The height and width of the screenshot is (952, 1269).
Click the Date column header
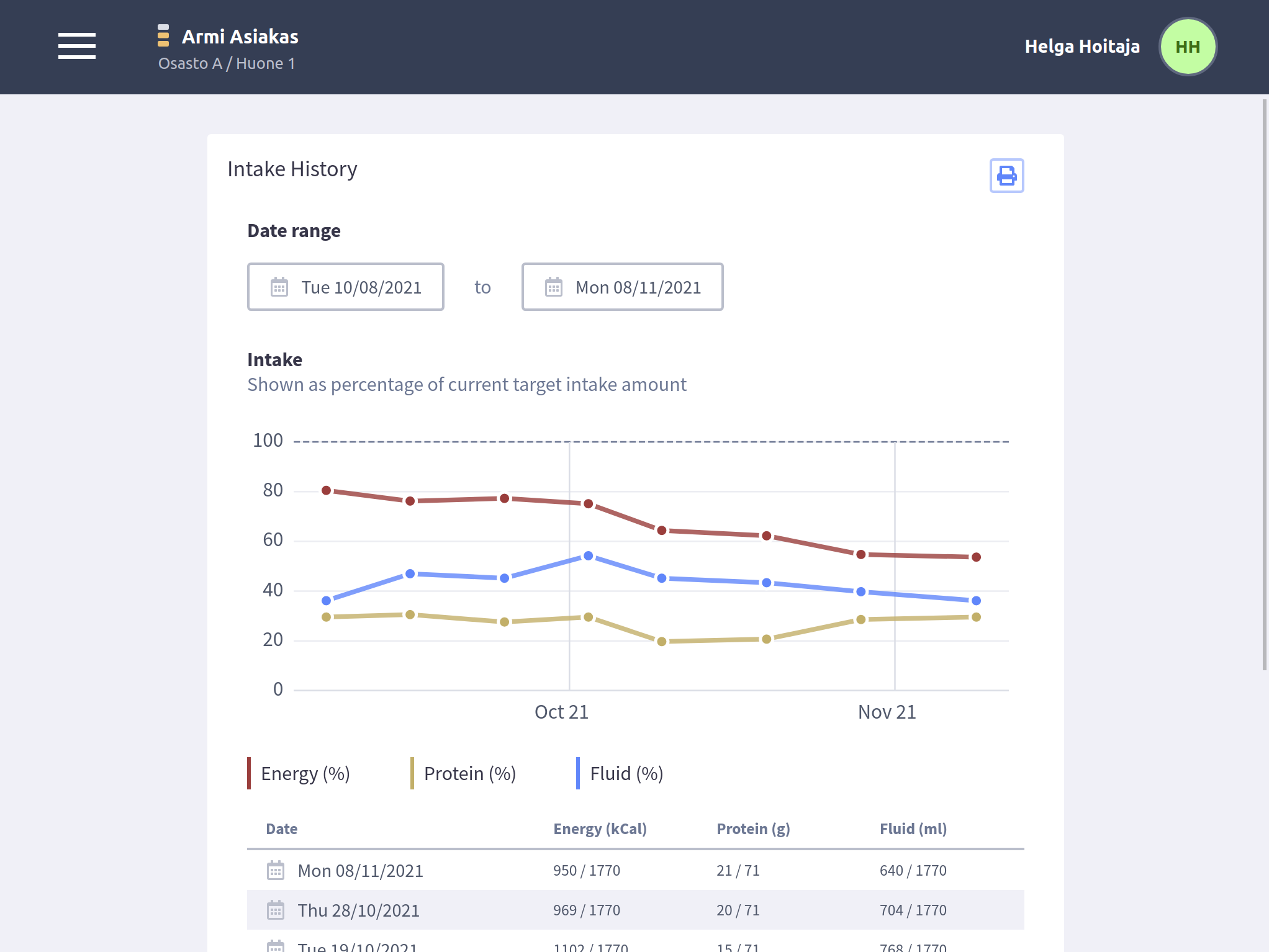[x=281, y=829]
